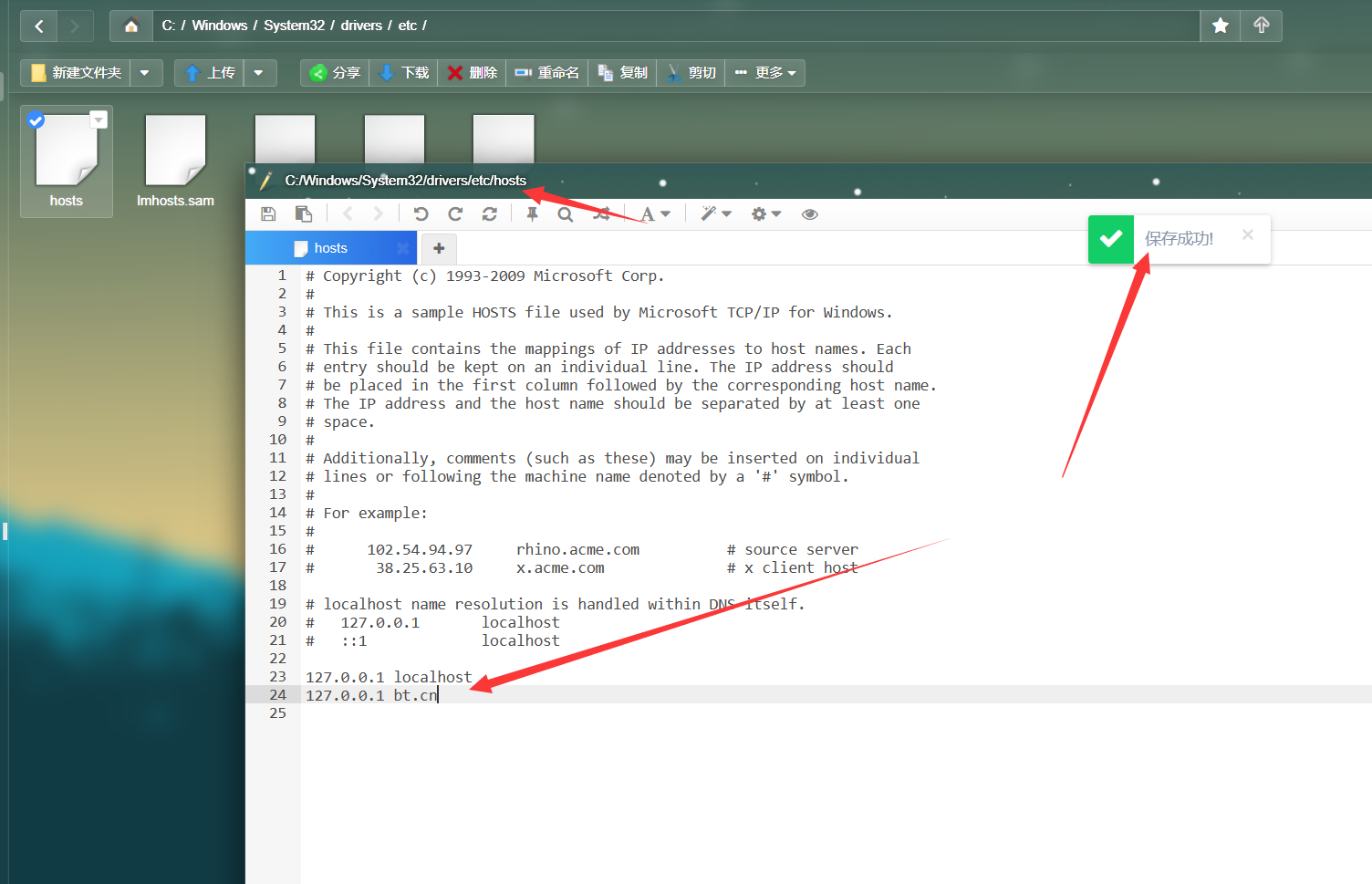Click the '# For example:' line
The height and width of the screenshot is (884, 1372).
point(366,513)
